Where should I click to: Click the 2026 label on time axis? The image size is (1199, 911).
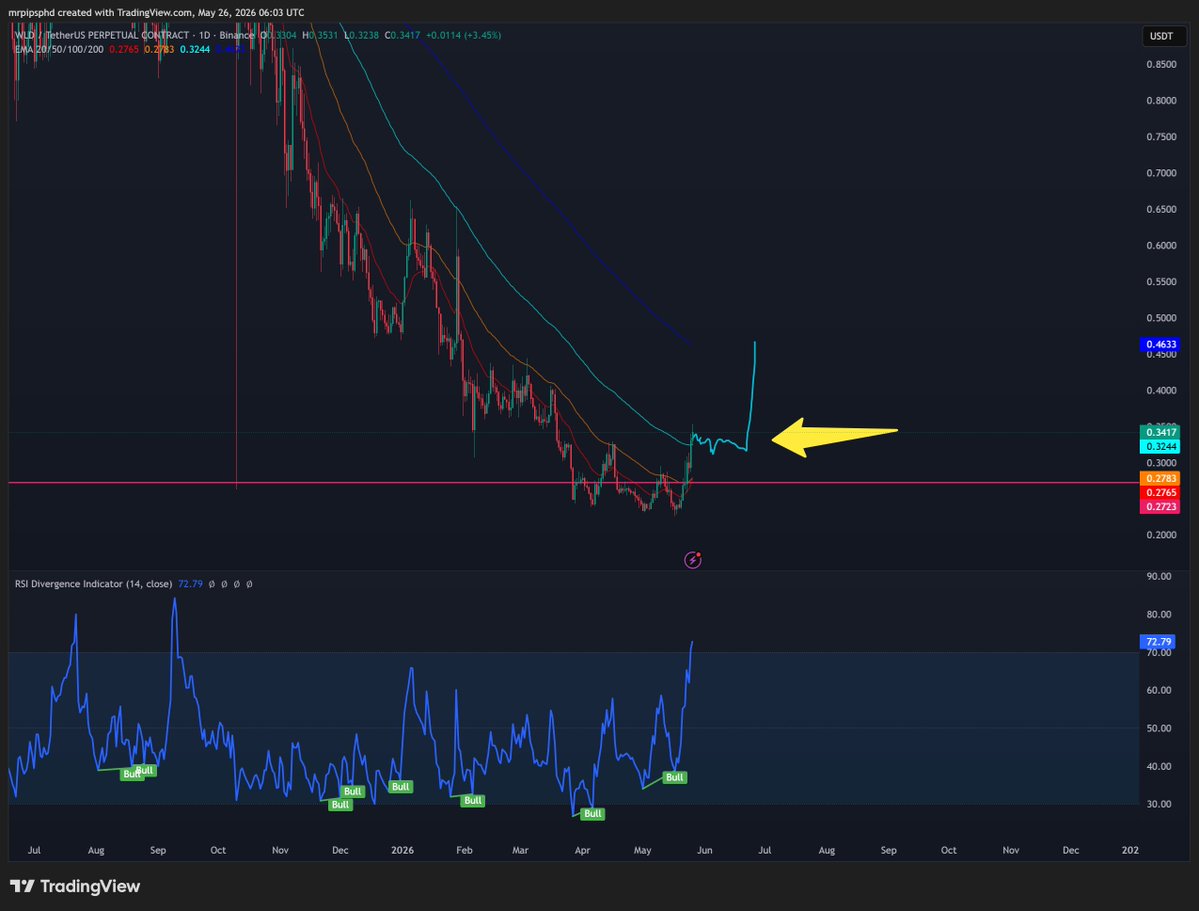coord(402,850)
